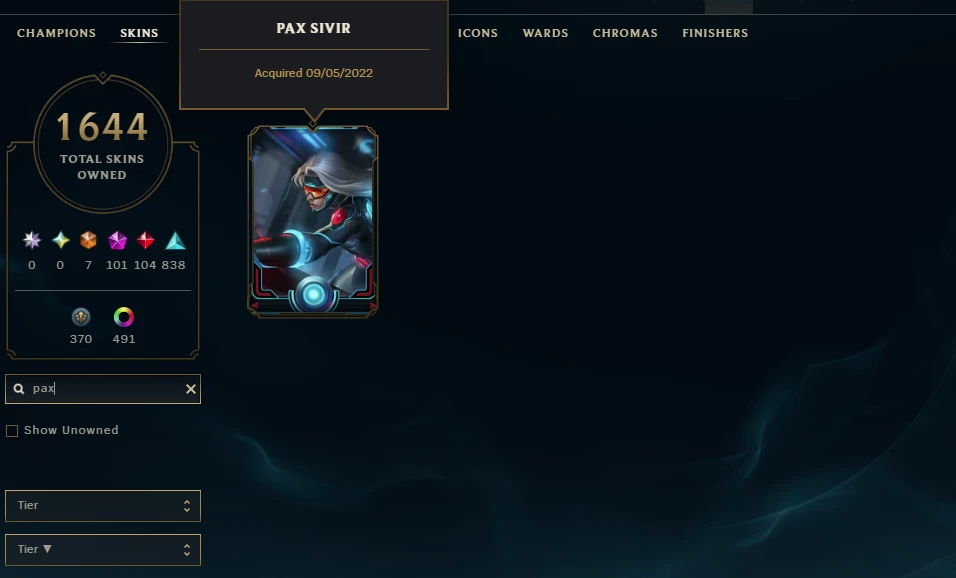The width and height of the screenshot is (956, 578).
Task: Click the arrows on the upper Tier dropdown
Action: pyautogui.click(x=187, y=506)
